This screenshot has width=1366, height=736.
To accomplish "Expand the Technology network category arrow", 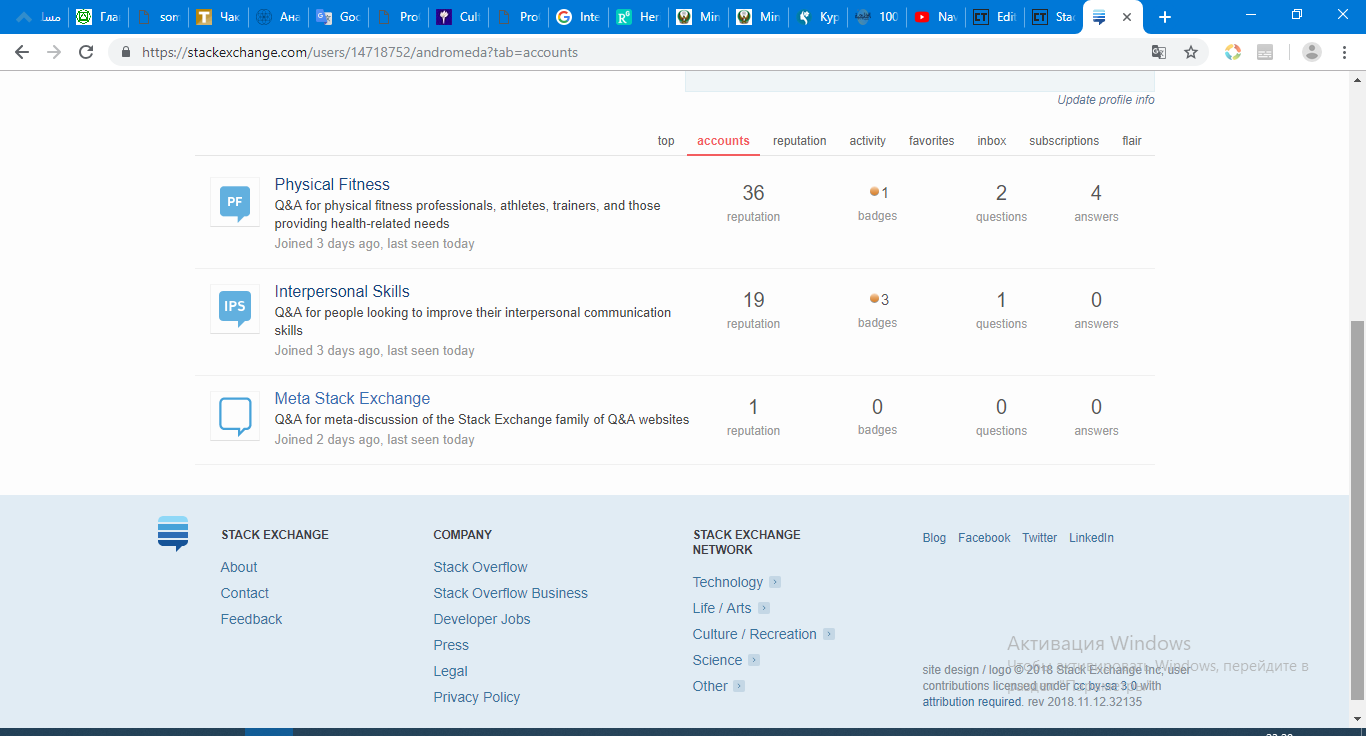I will (775, 582).
